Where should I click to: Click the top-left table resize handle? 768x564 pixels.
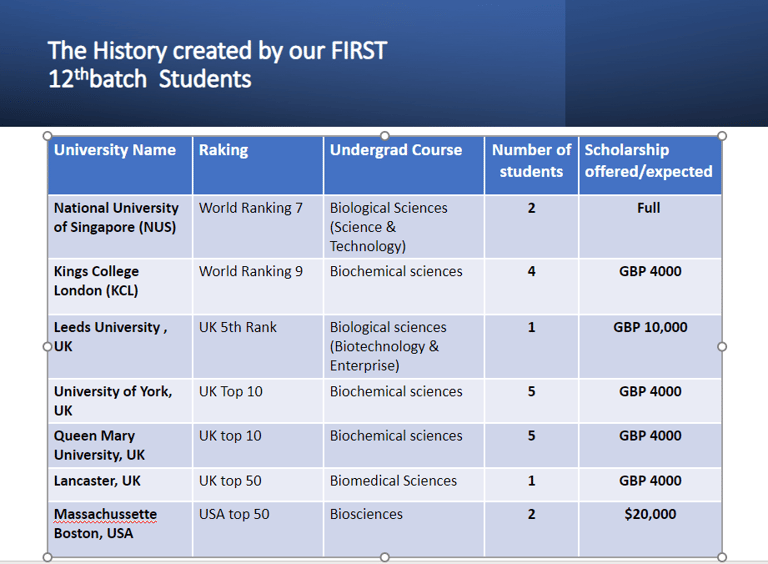coord(48,136)
